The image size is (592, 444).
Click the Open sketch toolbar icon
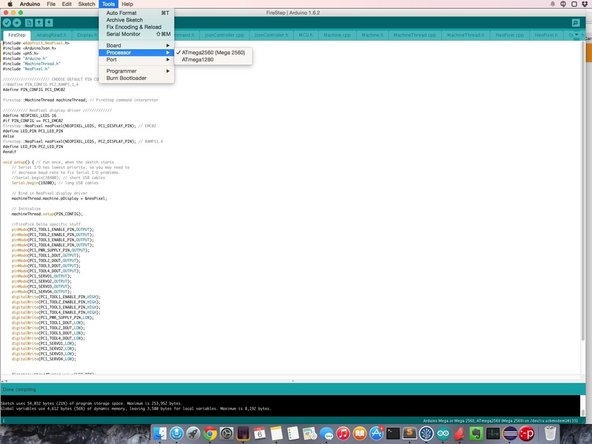[x=39, y=23]
